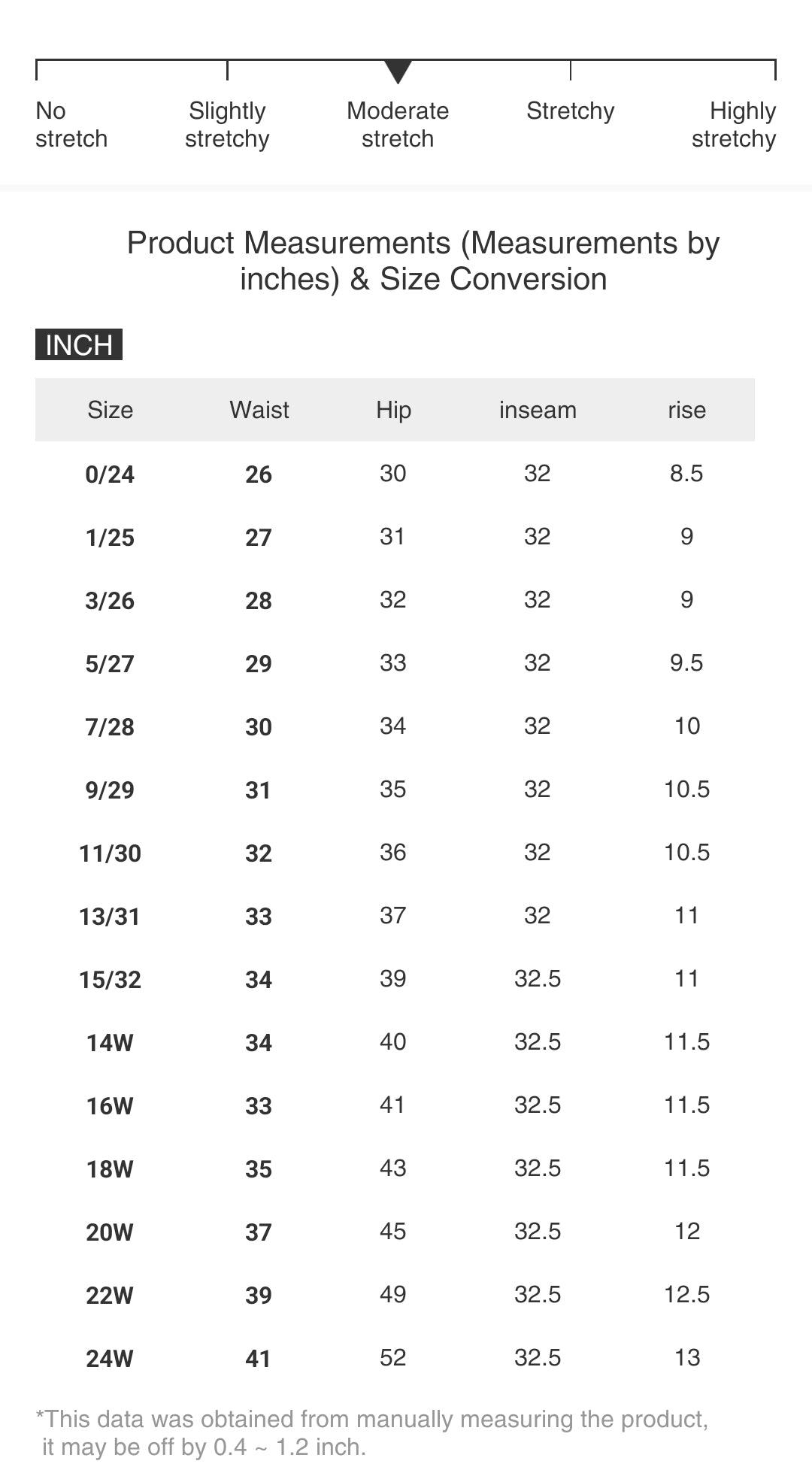Select the 24W size row
This screenshot has height=1467, width=812.
tap(110, 1359)
